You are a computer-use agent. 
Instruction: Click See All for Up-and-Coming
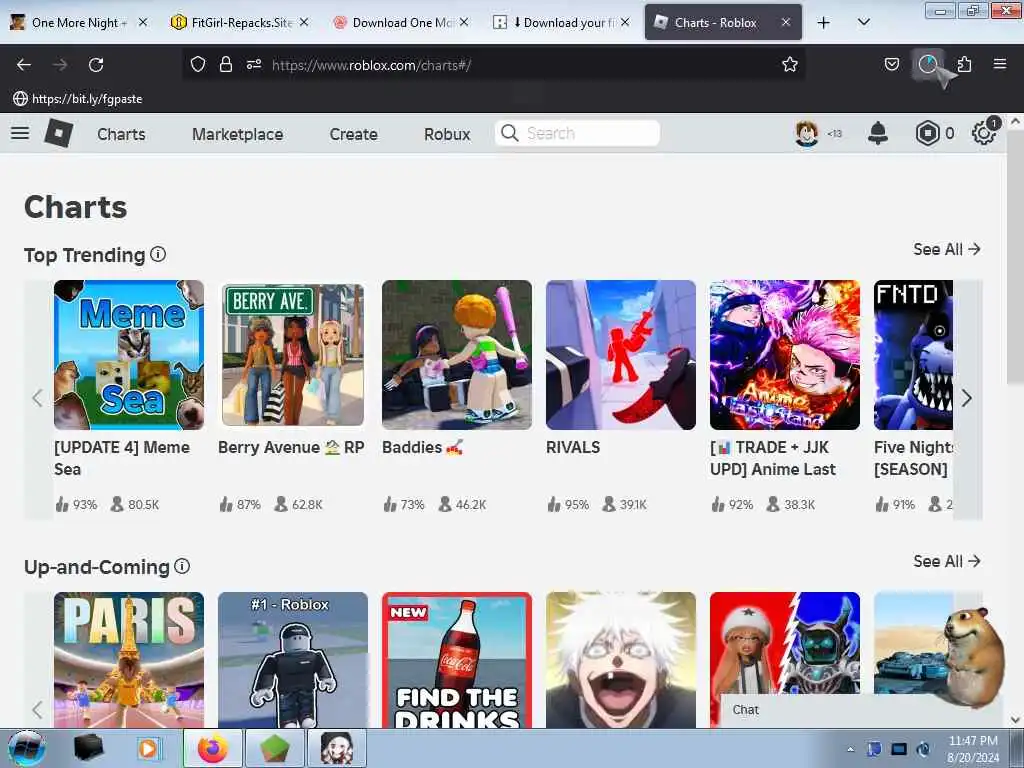pos(947,561)
